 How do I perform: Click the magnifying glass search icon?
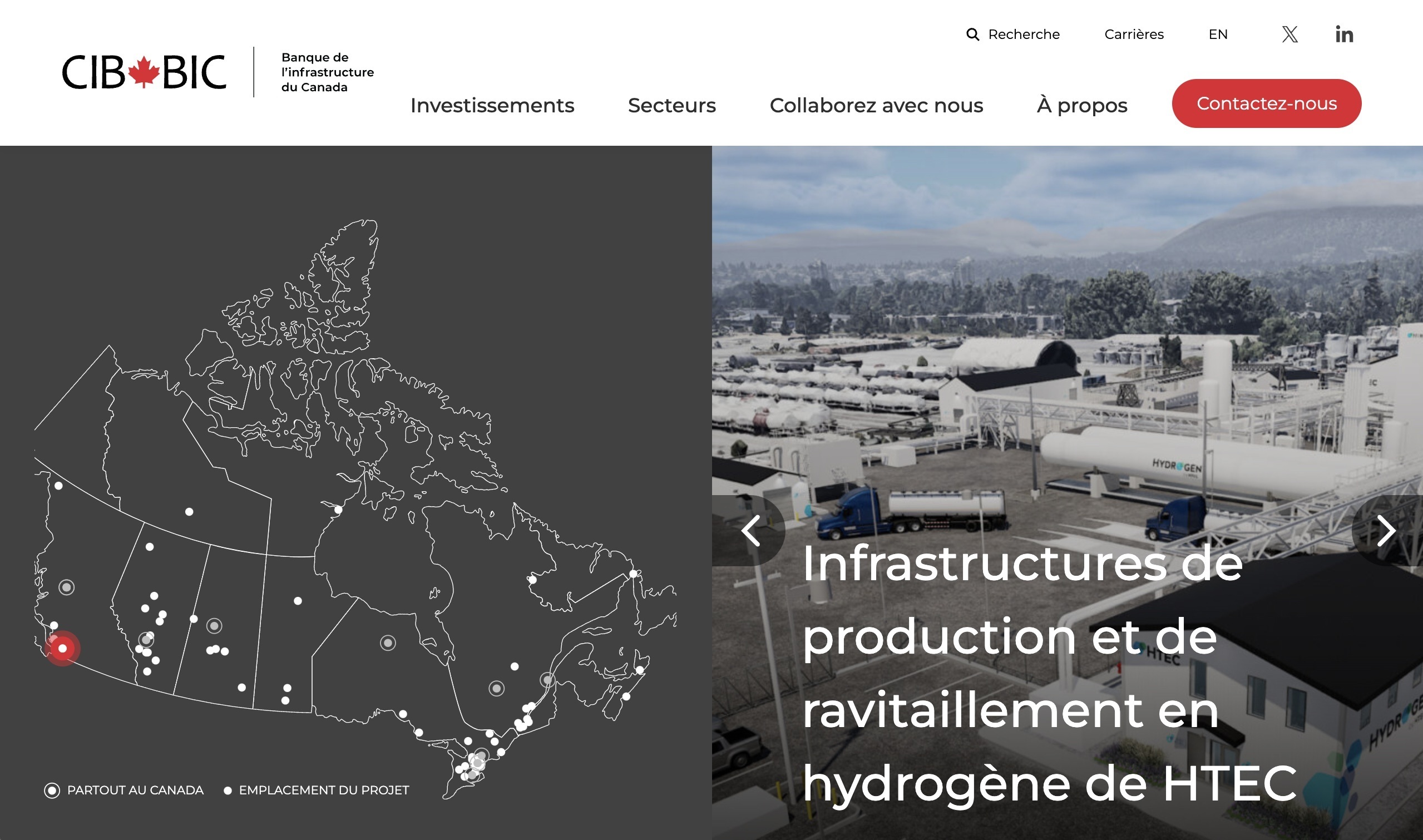pyautogui.click(x=972, y=34)
